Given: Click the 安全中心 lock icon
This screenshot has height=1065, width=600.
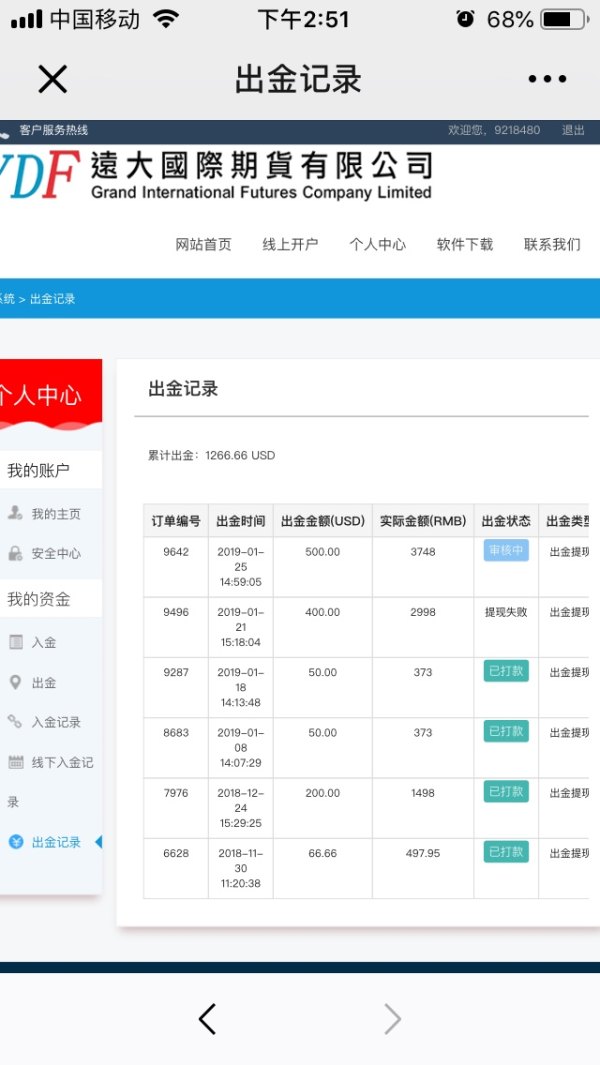Looking at the screenshot, I should pyautogui.click(x=15, y=553).
